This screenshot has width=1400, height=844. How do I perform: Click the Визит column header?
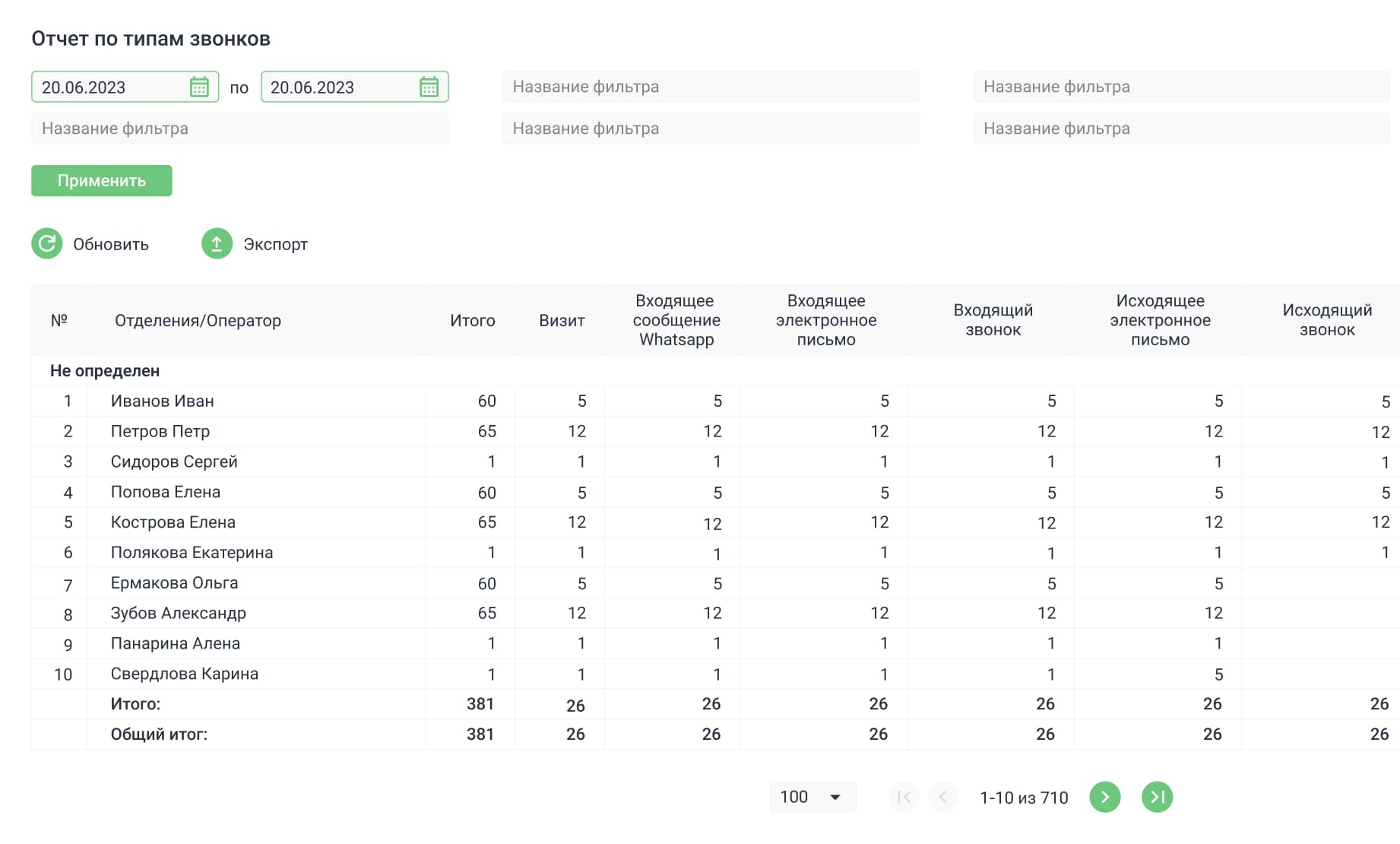[x=562, y=321]
